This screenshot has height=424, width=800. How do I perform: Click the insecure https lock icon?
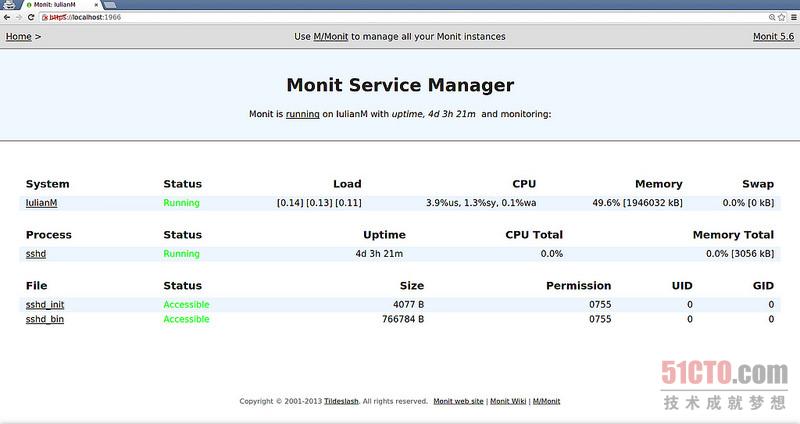coord(45,17)
